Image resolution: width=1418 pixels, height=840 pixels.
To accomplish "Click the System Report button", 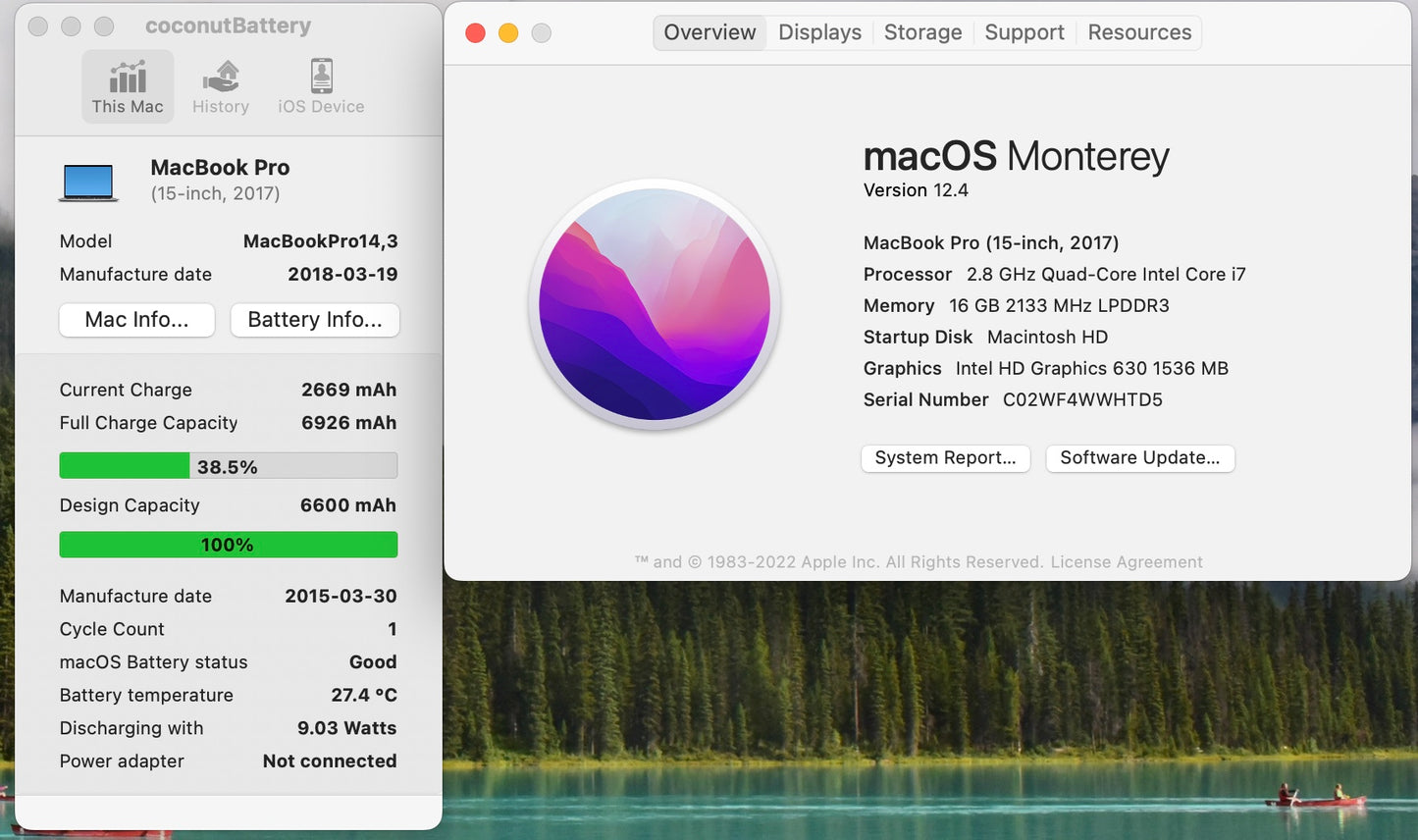I will tap(945, 458).
